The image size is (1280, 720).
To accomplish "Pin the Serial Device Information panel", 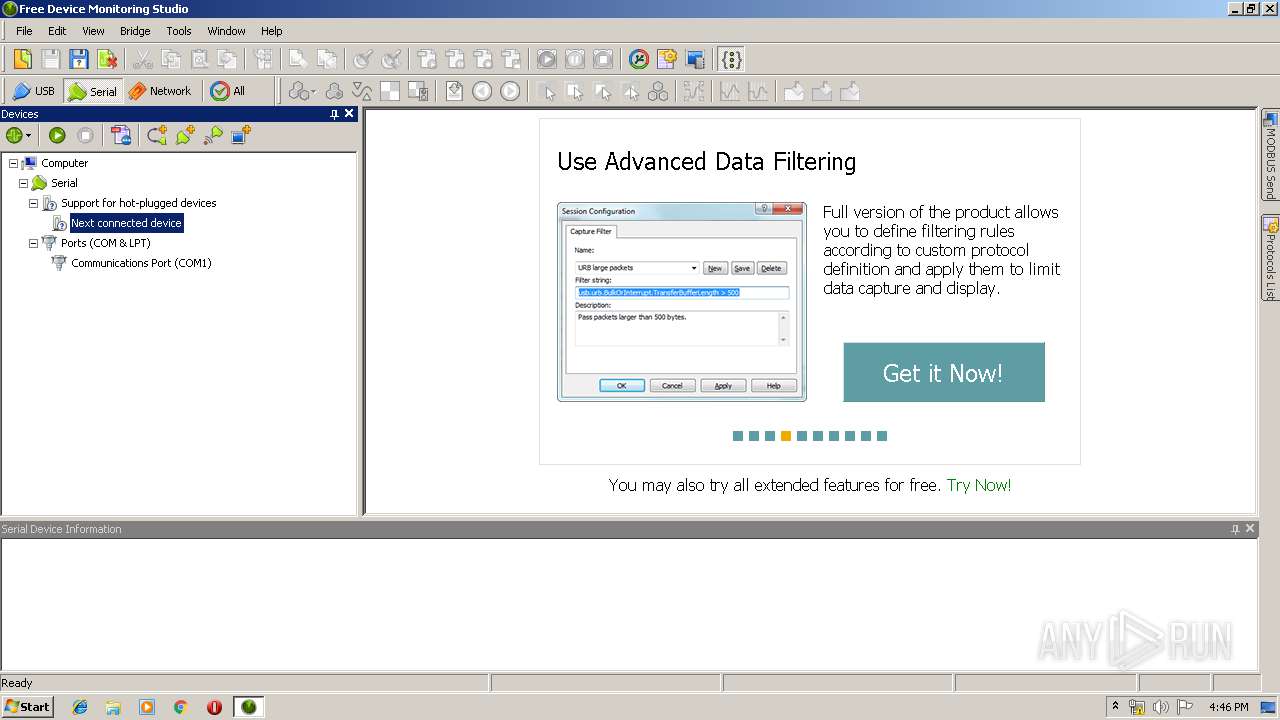I will [x=1235, y=529].
